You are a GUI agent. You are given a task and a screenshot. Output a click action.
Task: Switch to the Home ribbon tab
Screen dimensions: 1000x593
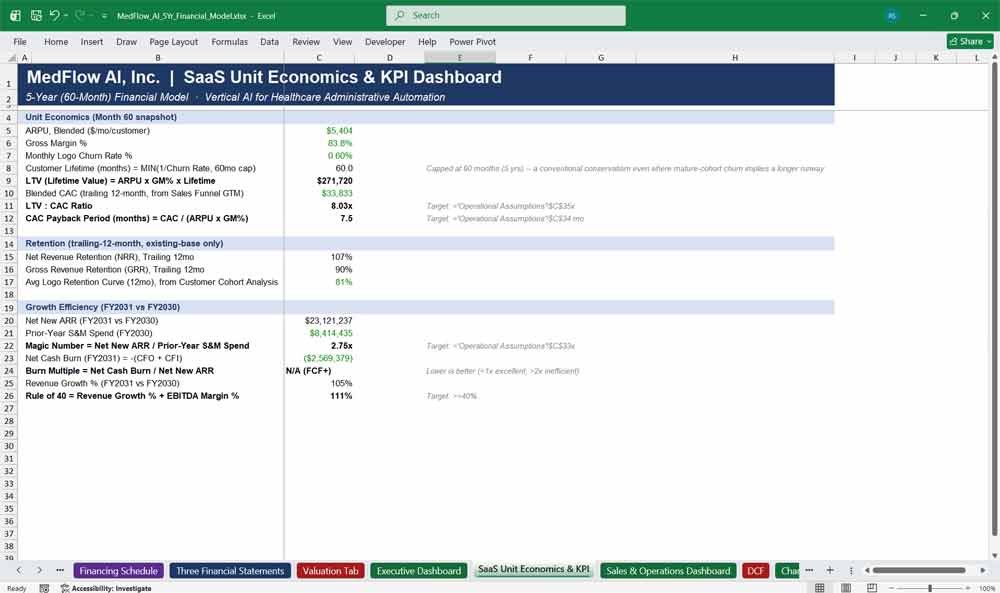click(56, 41)
